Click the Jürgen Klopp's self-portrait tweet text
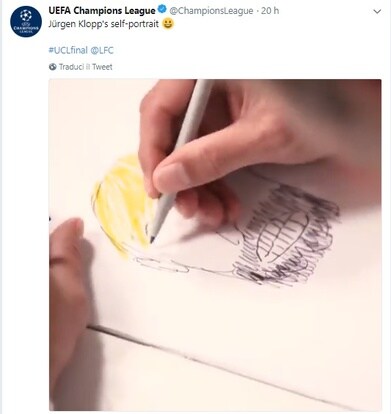391x414 pixels. pos(104,24)
